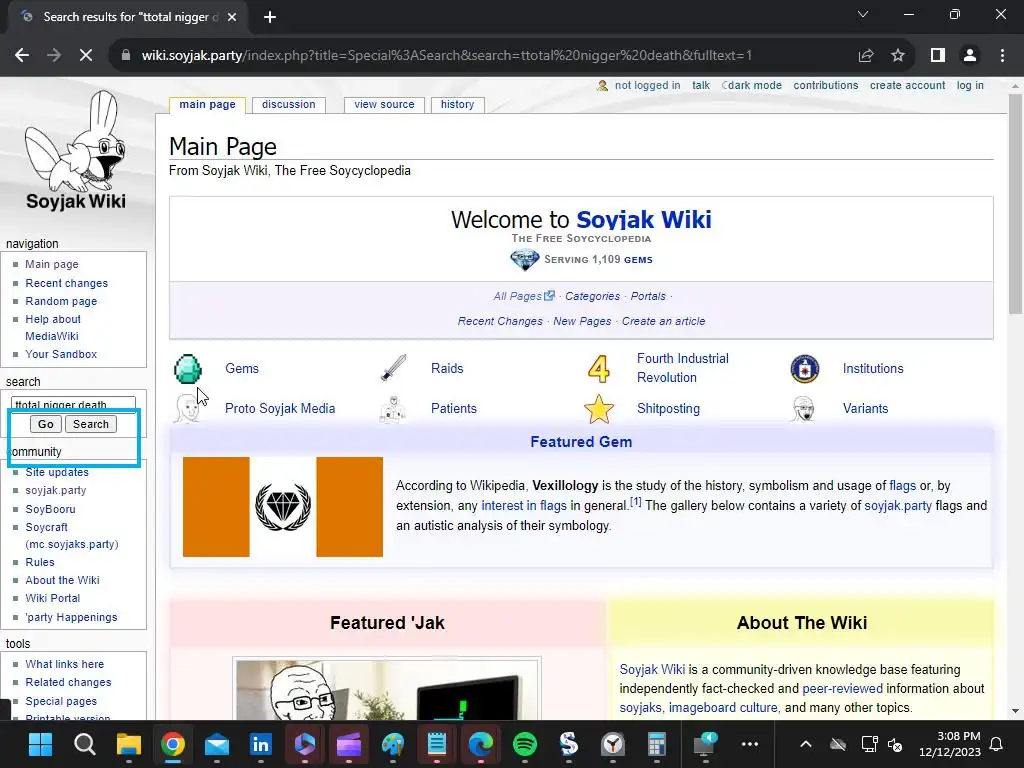This screenshot has width=1024, height=768.
Task: Click the Search button in the sidebar
Action: pyautogui.click(x=91, y=424)
